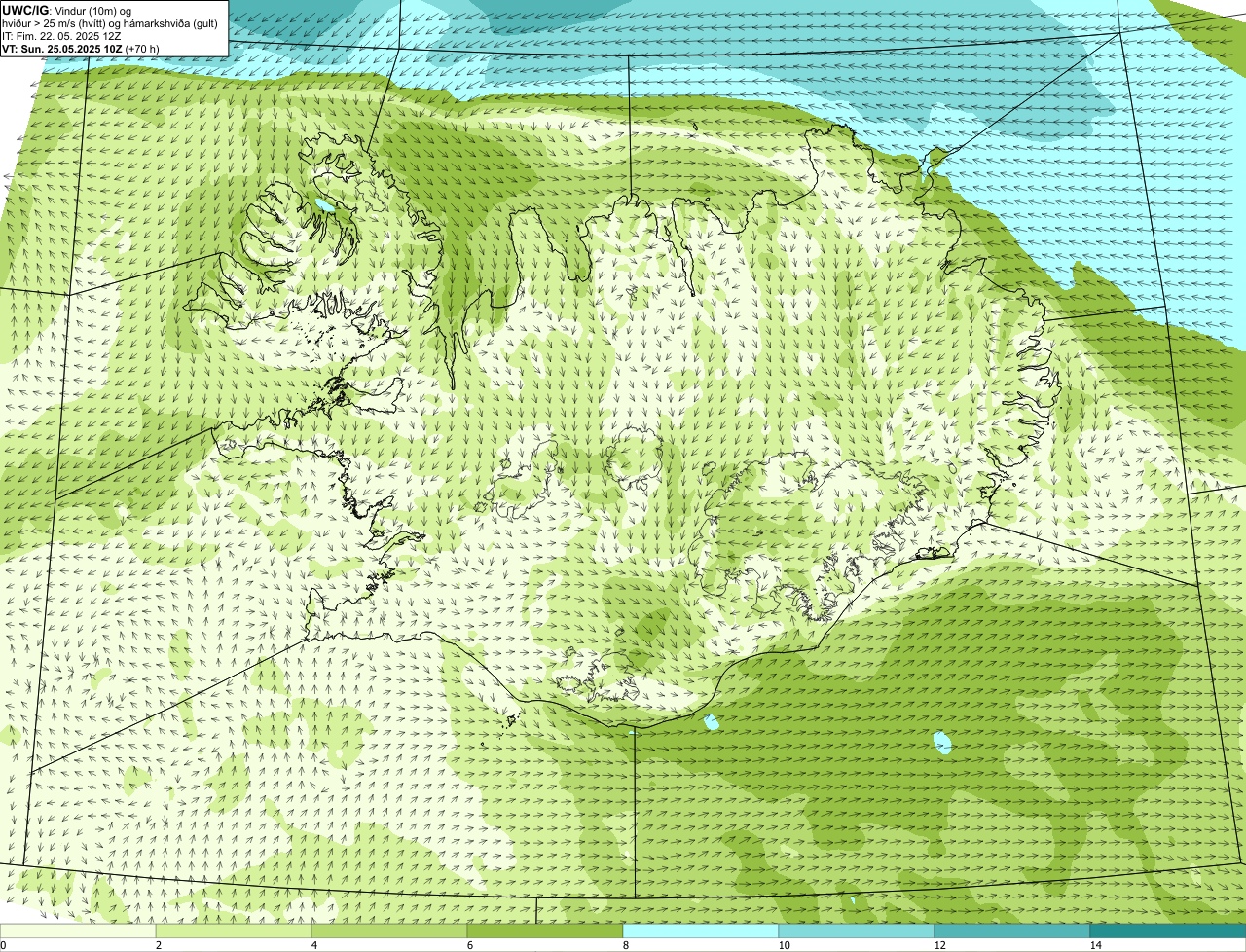Click the '10' label under the color scale

[785, 945]
